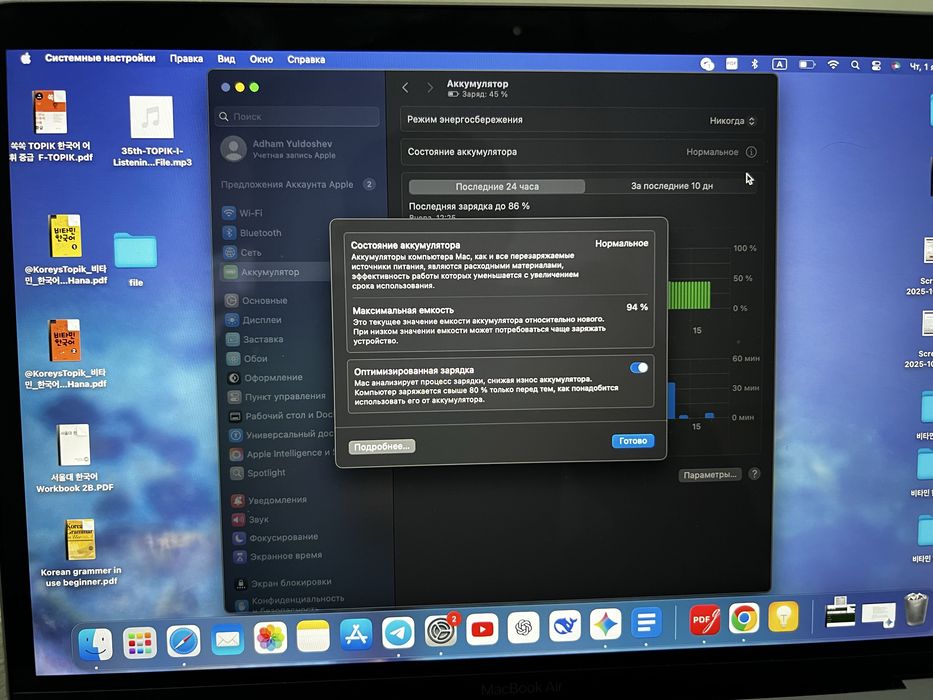Click the Bluetooth icon in menu bar

click(x=754, y=64)
